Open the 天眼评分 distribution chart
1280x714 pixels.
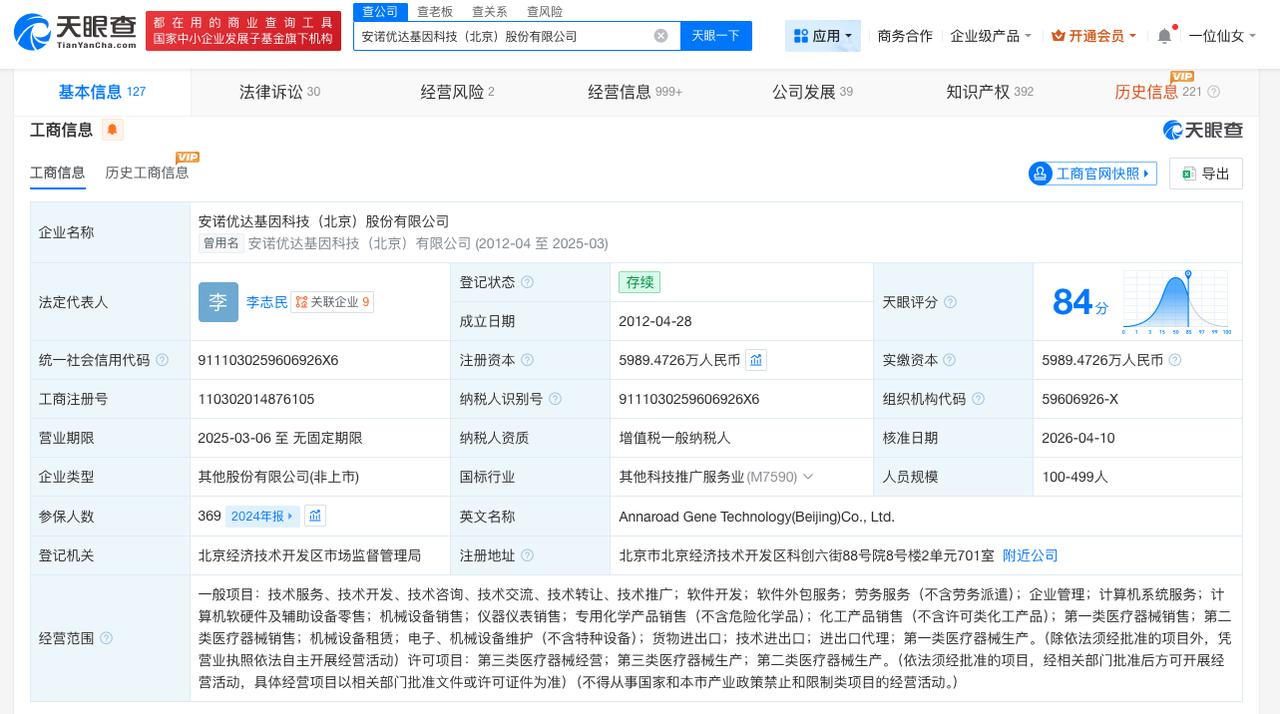[x=1176, y=302]
